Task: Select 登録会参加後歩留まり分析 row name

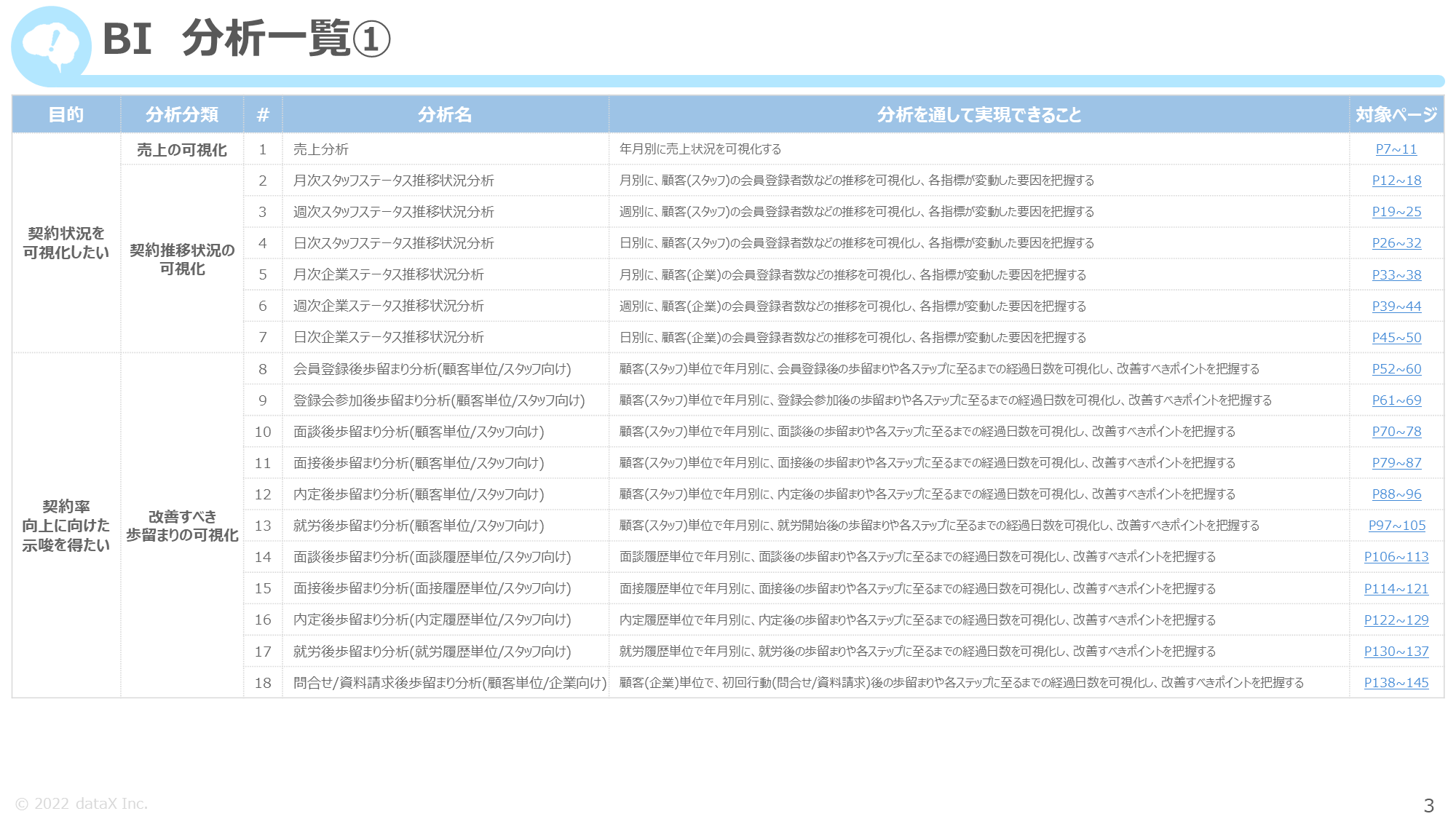Action: pyautogui.click(x=440, y=400)
